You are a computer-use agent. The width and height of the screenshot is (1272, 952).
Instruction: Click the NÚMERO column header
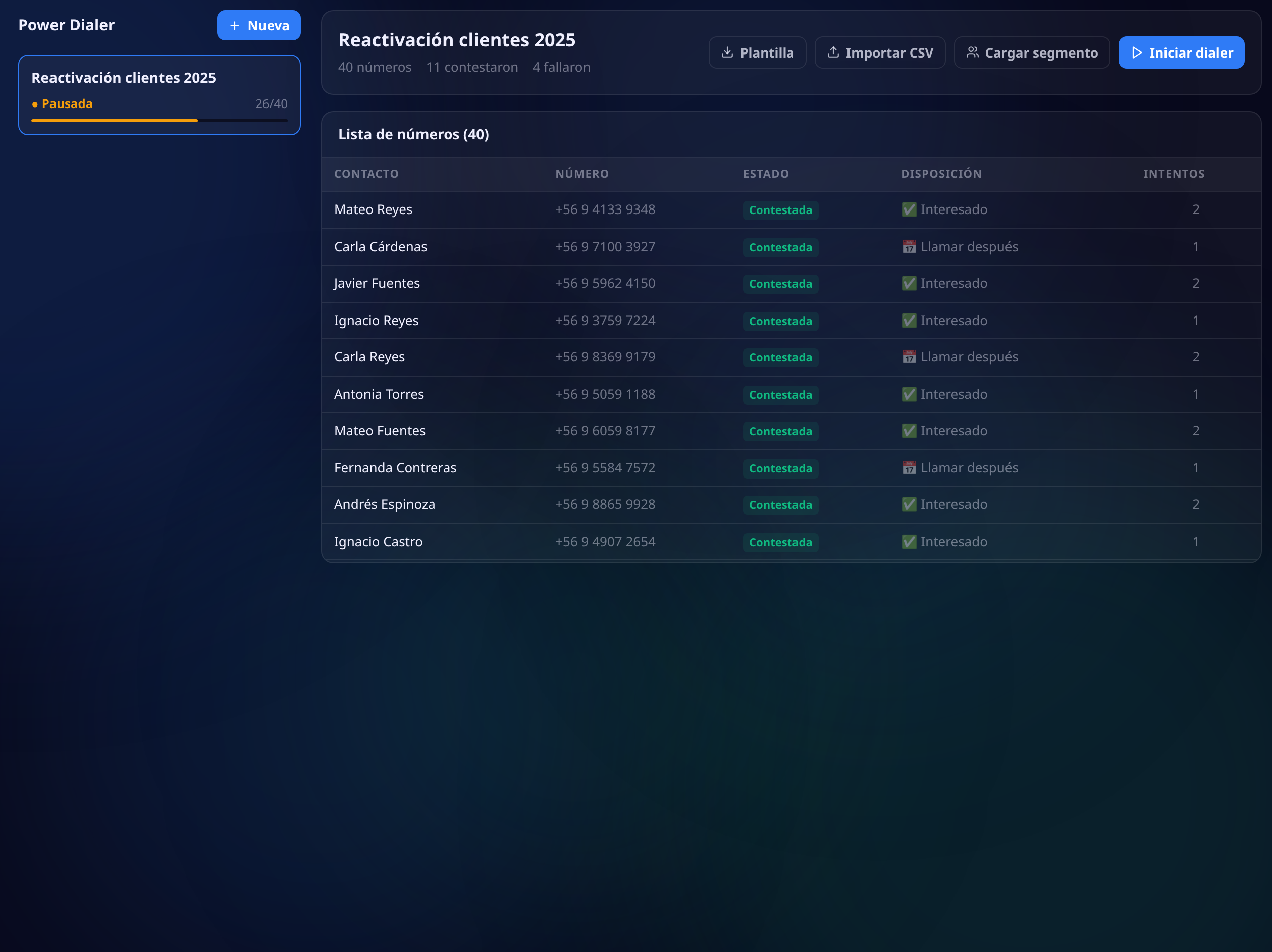coord(582,174)
